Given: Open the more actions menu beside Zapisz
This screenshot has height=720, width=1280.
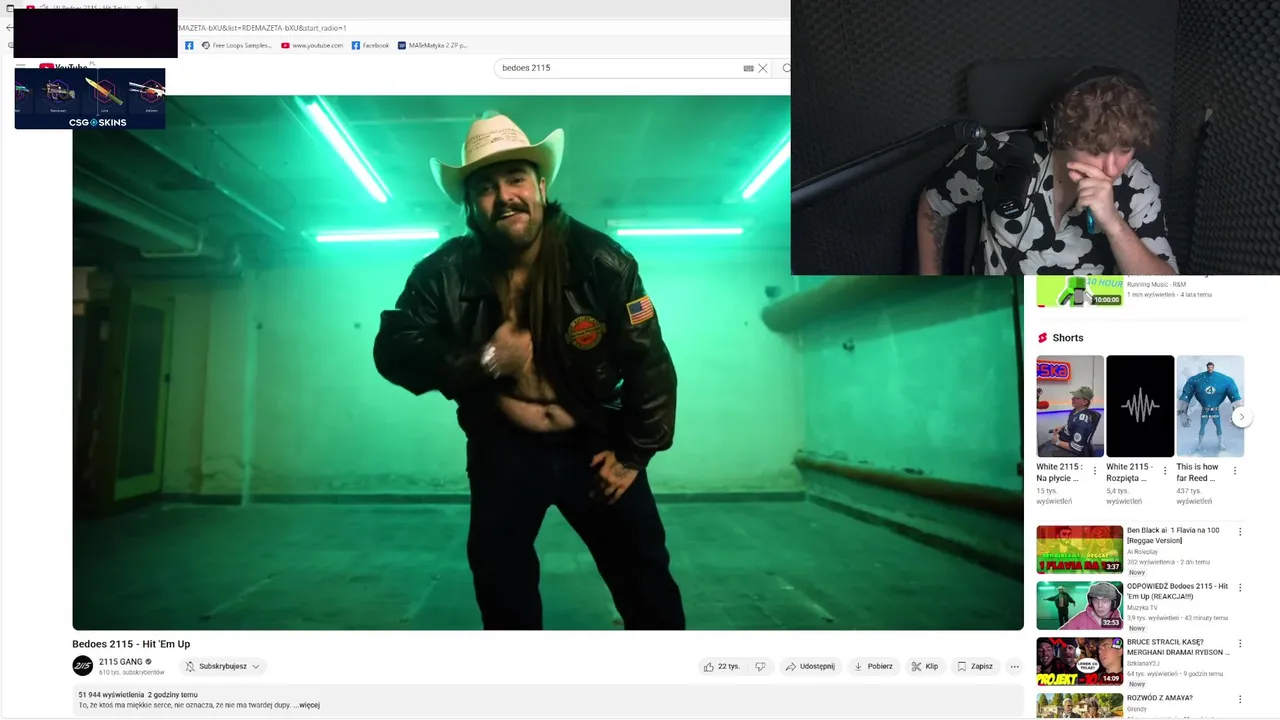Looking at the screenshot, I should (1014, 666).
